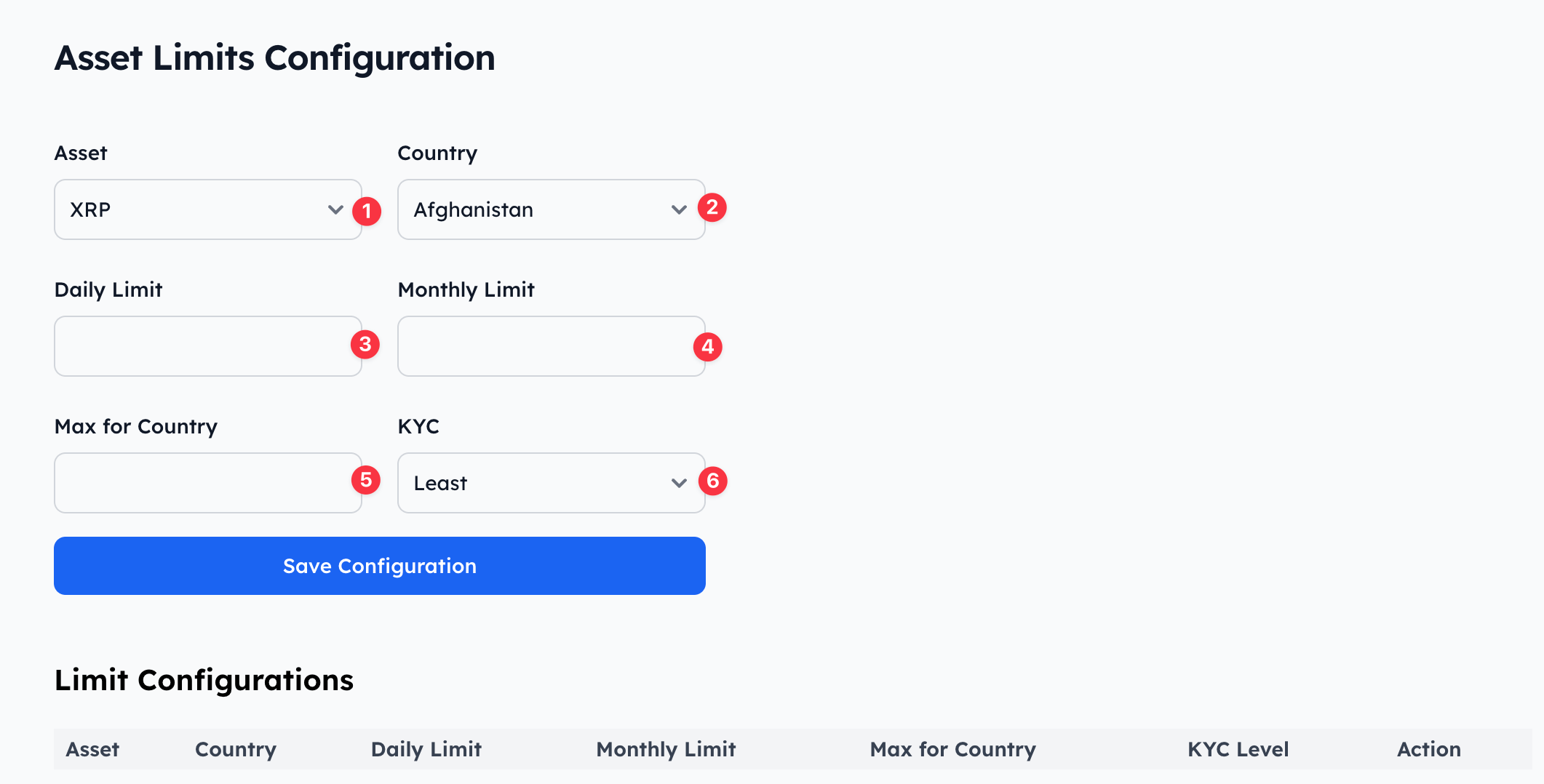The image size is (1544, 784).
Task: Click the red badge numbered 1 beside Asset
Action: coord(367,209)
